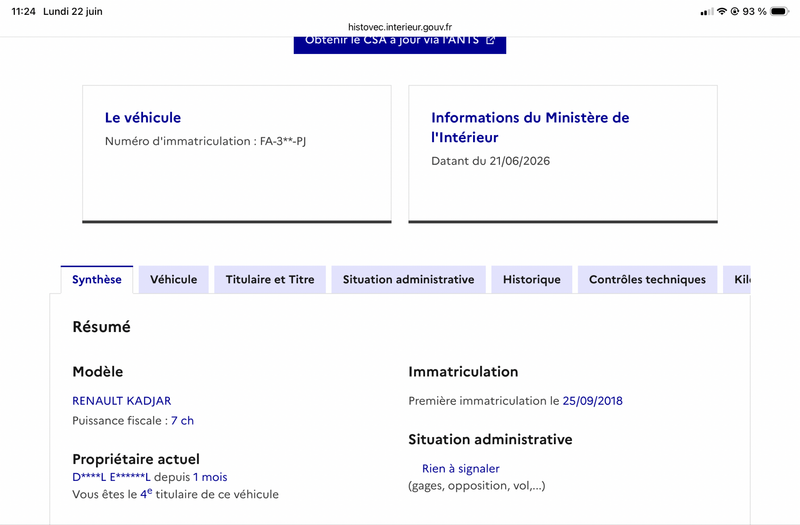Viewport: 800px width, 525px height.
Task: Click the 25/09/2018 first registration date
Action: (592, 401)
